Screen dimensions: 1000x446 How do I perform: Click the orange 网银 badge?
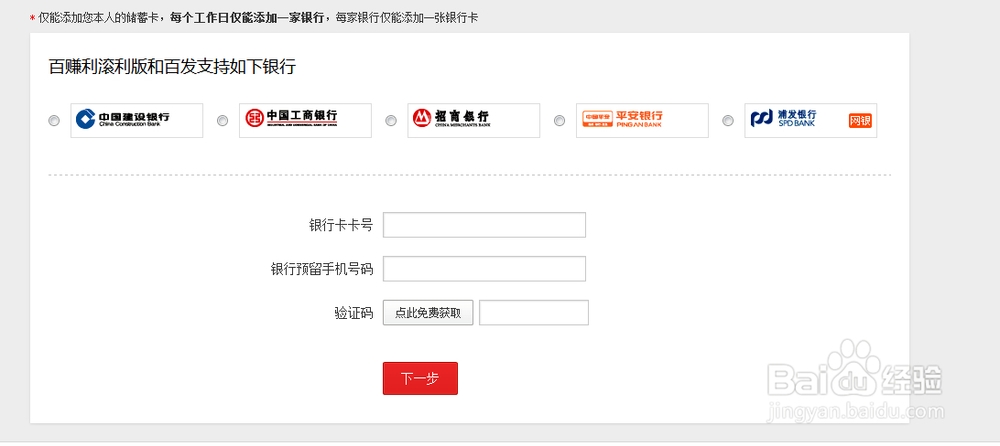point(861,121)
